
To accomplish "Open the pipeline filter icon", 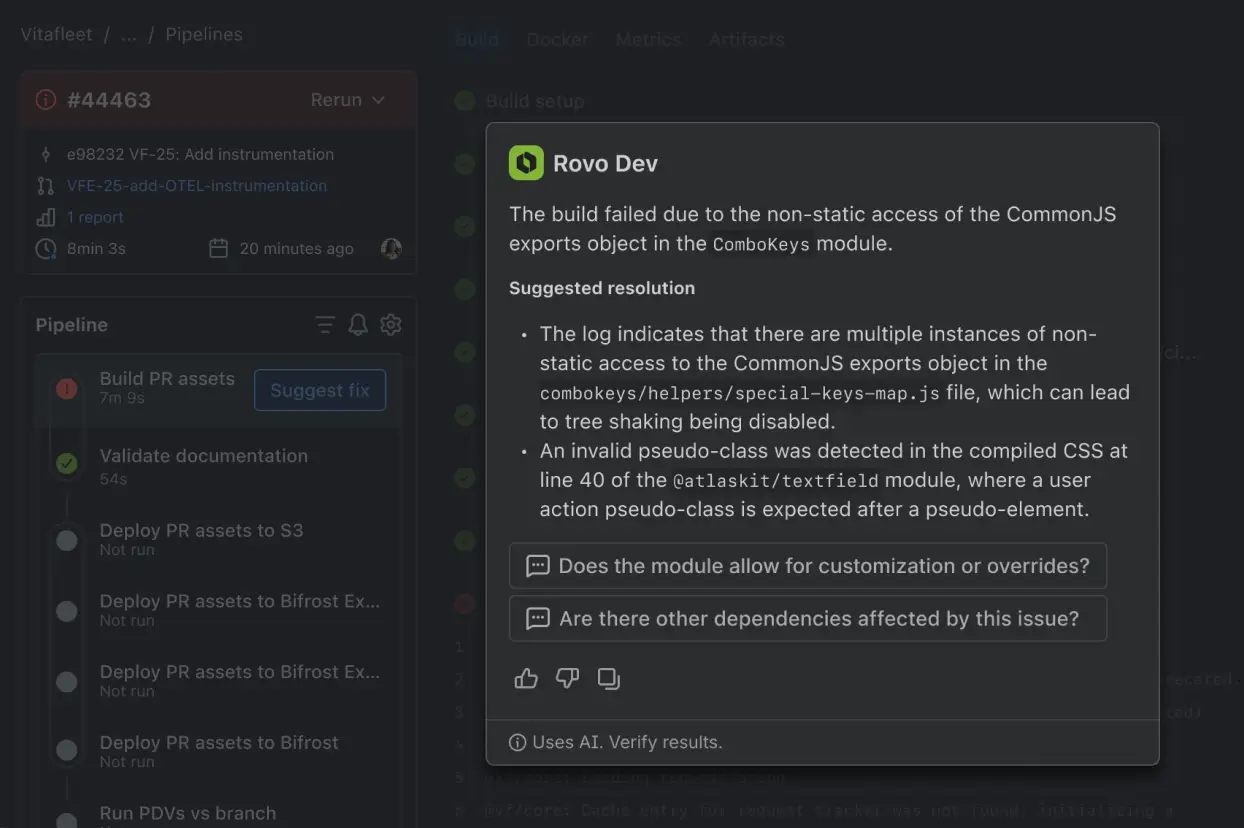I will coord(325,325).
